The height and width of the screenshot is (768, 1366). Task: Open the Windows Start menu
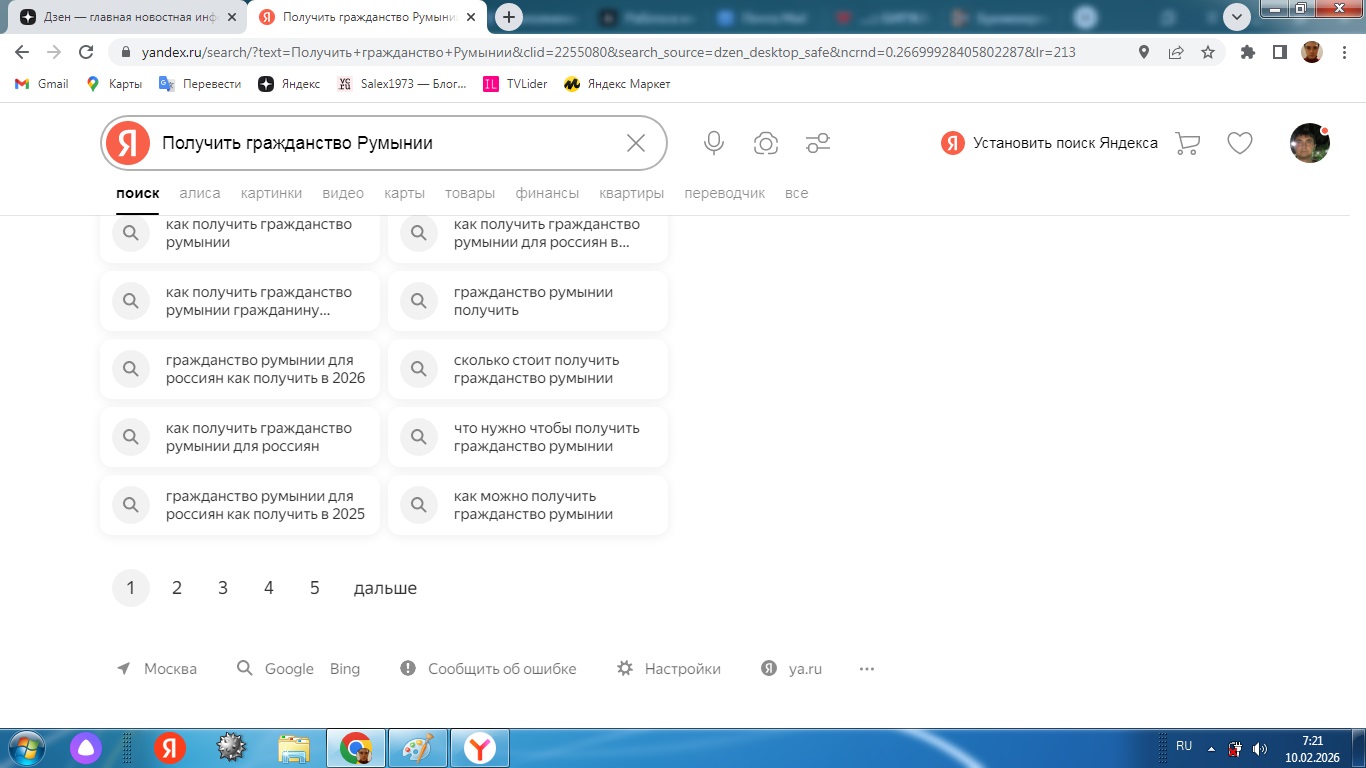coord(27,748)
